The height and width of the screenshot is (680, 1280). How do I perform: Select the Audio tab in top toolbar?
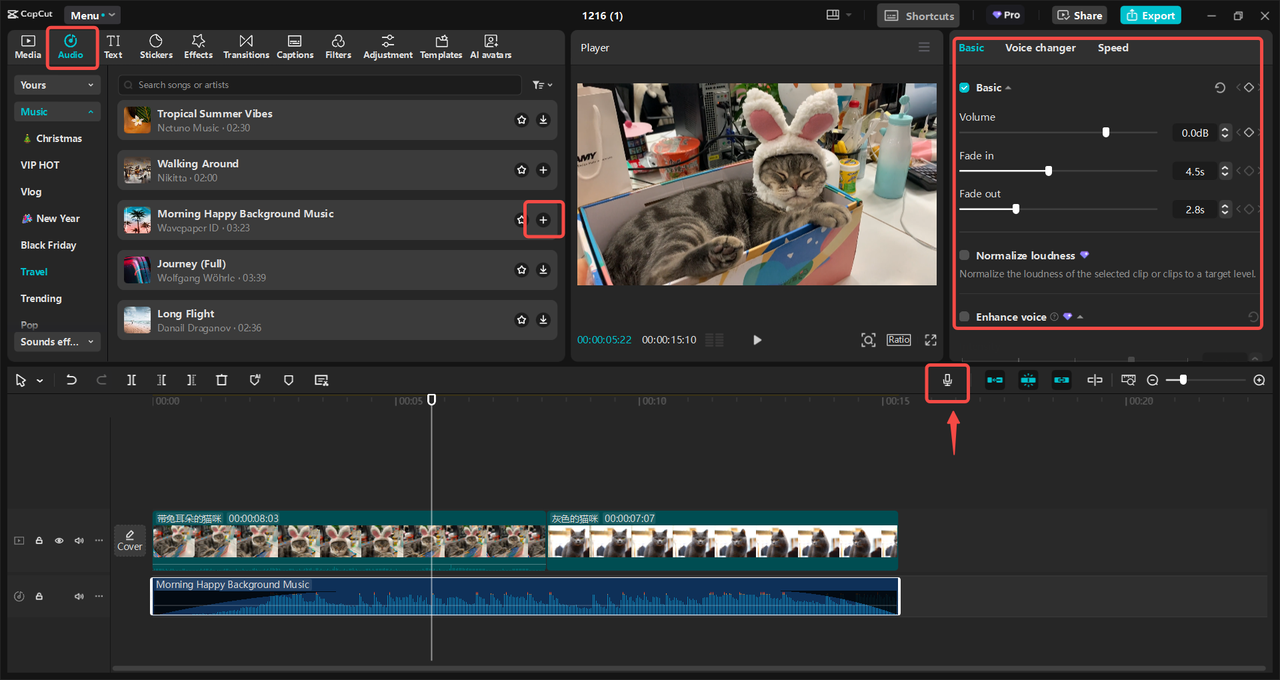tap(71, 46)
